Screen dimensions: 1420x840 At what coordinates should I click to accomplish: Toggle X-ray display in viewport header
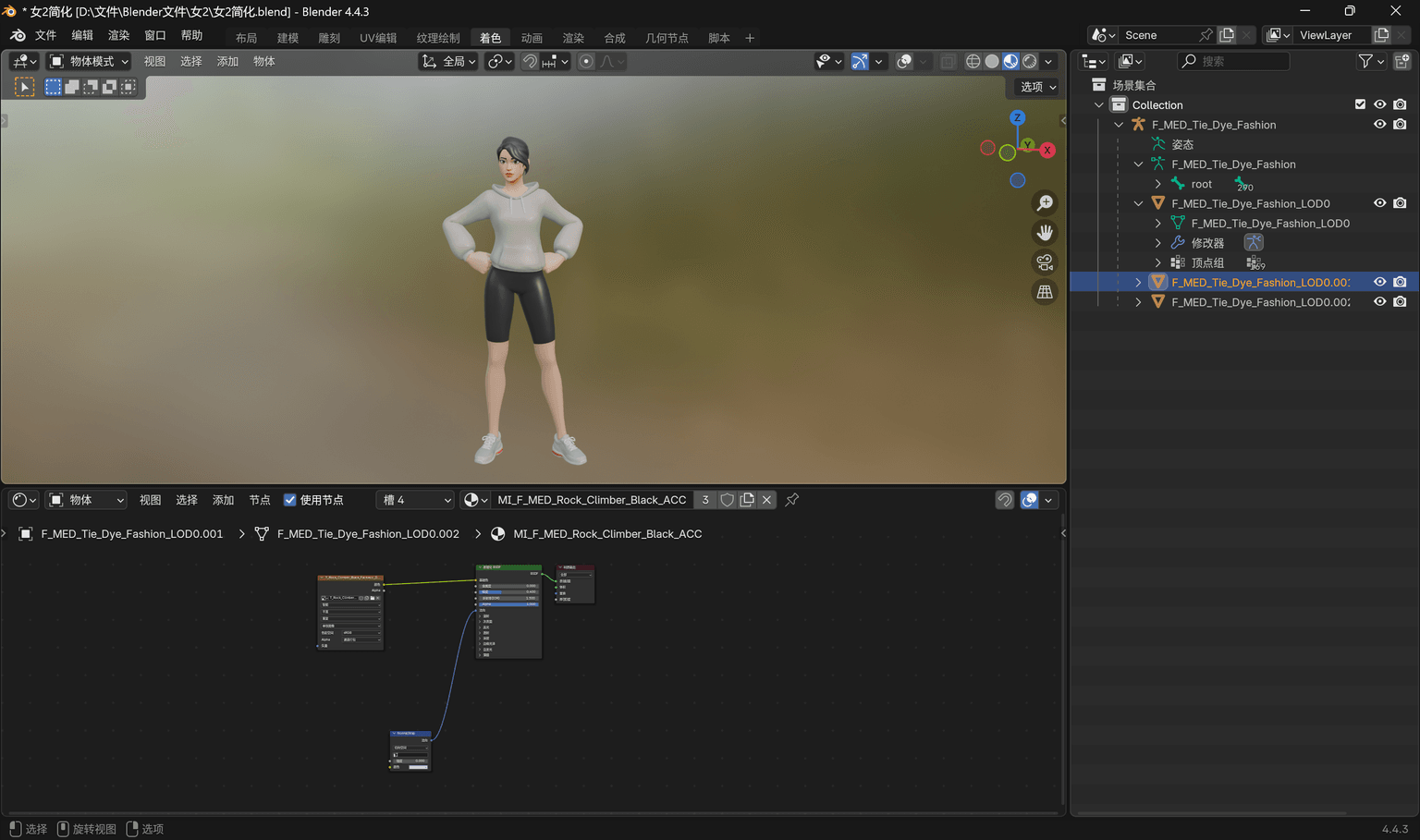[948, 61]
